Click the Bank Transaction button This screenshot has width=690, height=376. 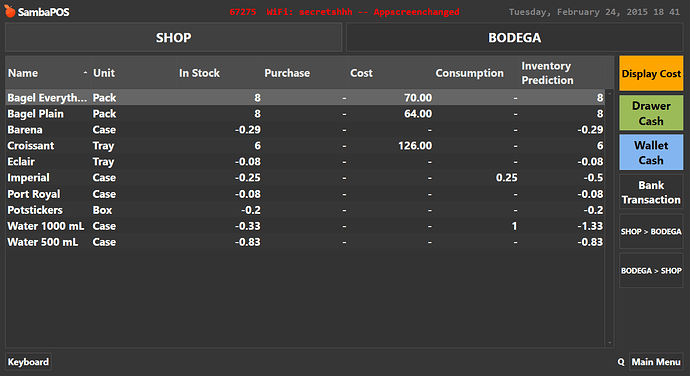(x=651, y=192)
